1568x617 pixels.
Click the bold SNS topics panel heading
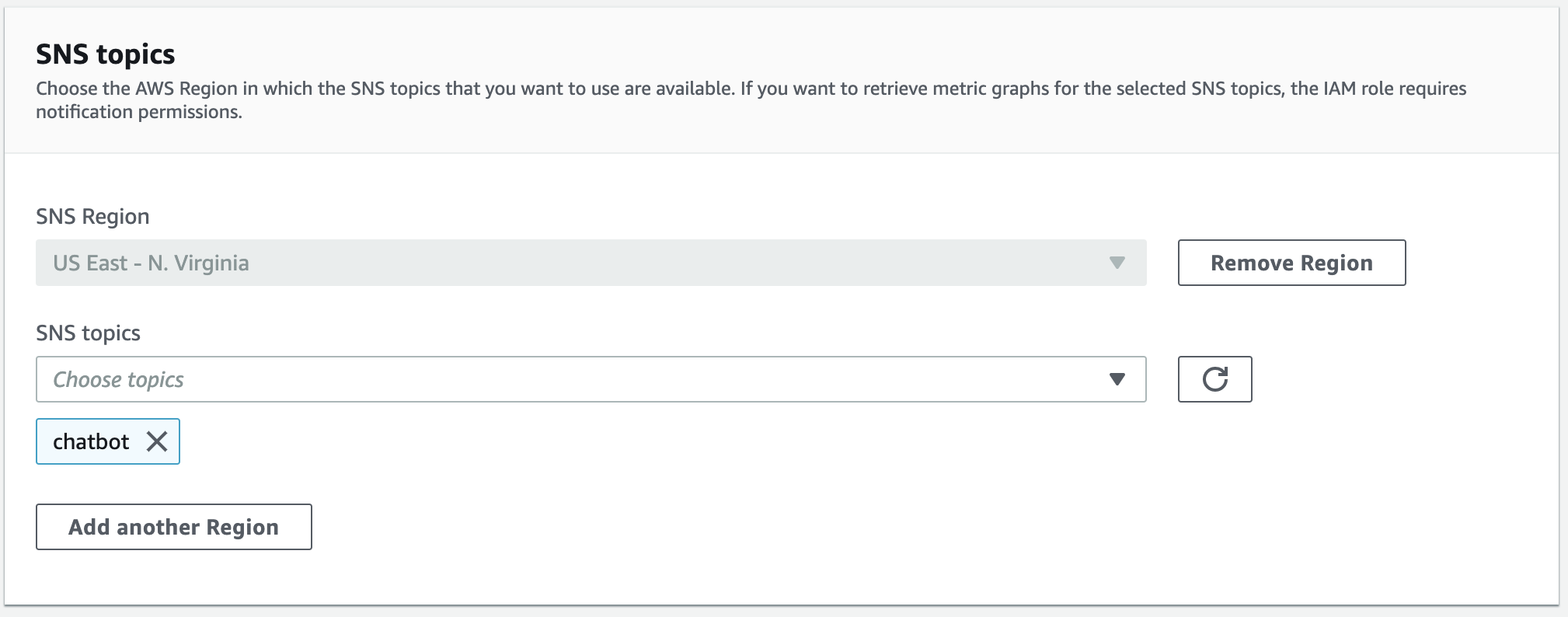(106, 54)
